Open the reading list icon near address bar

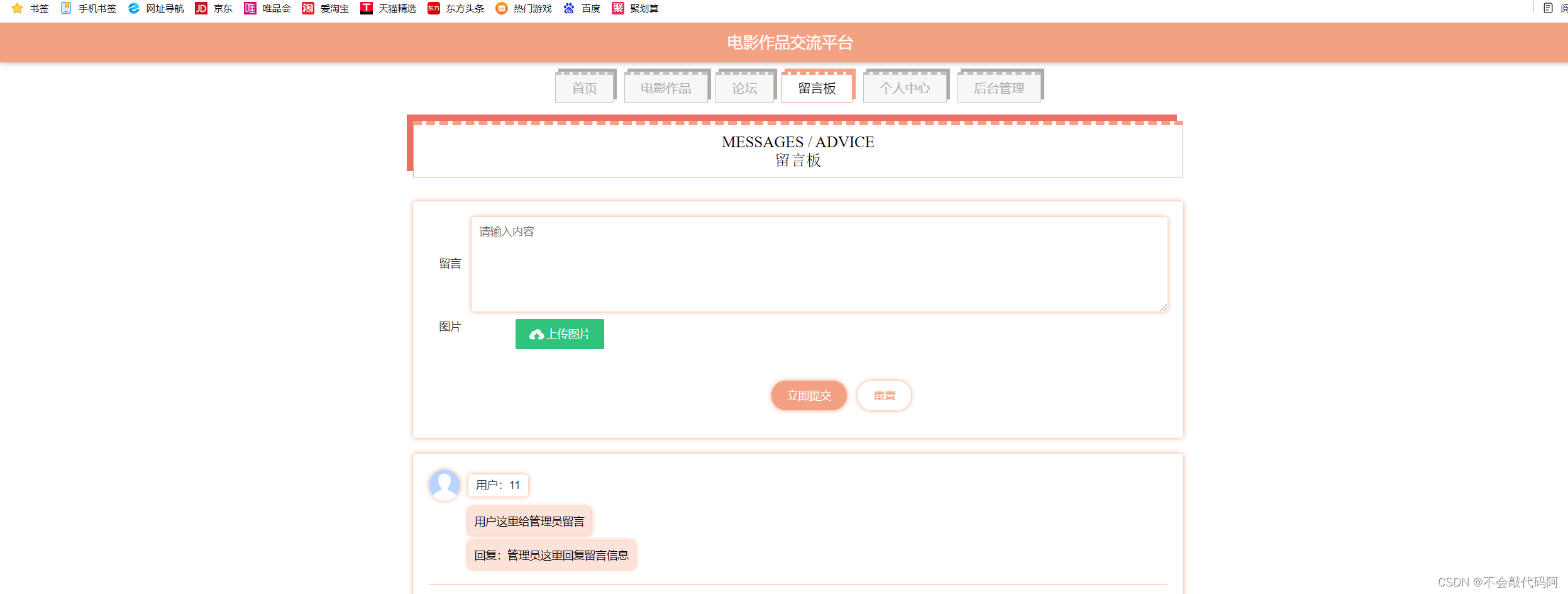tap(1549, 8)
